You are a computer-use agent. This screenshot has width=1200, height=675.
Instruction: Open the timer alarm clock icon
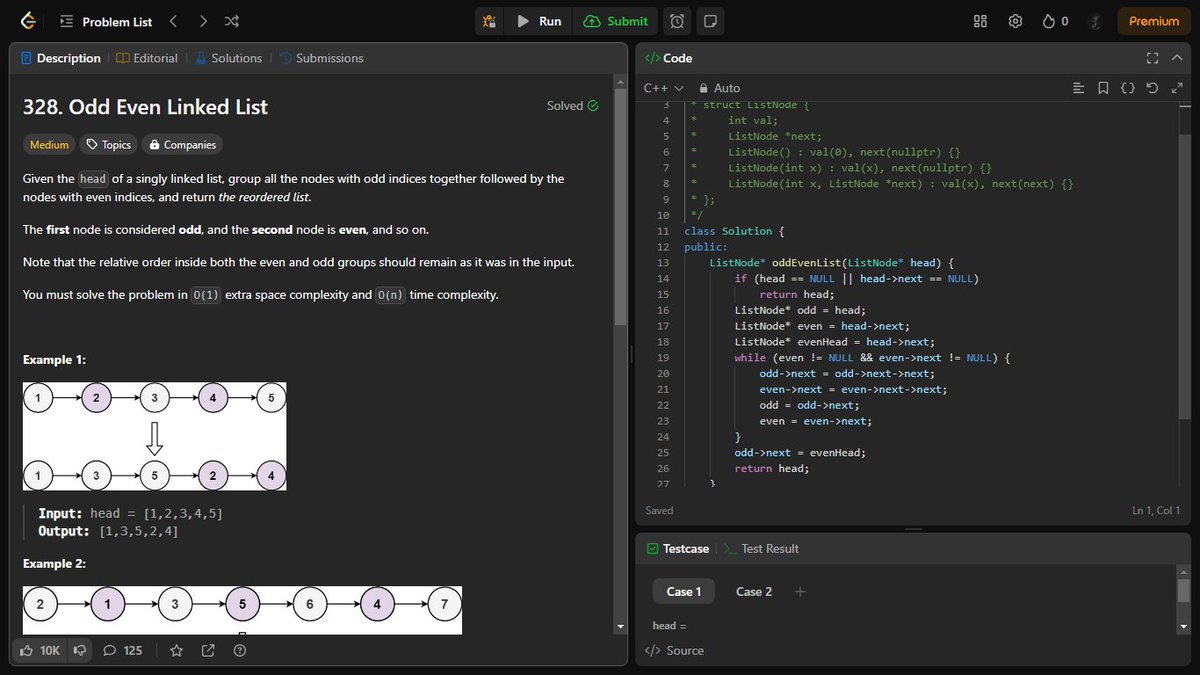tap(677, 21)
